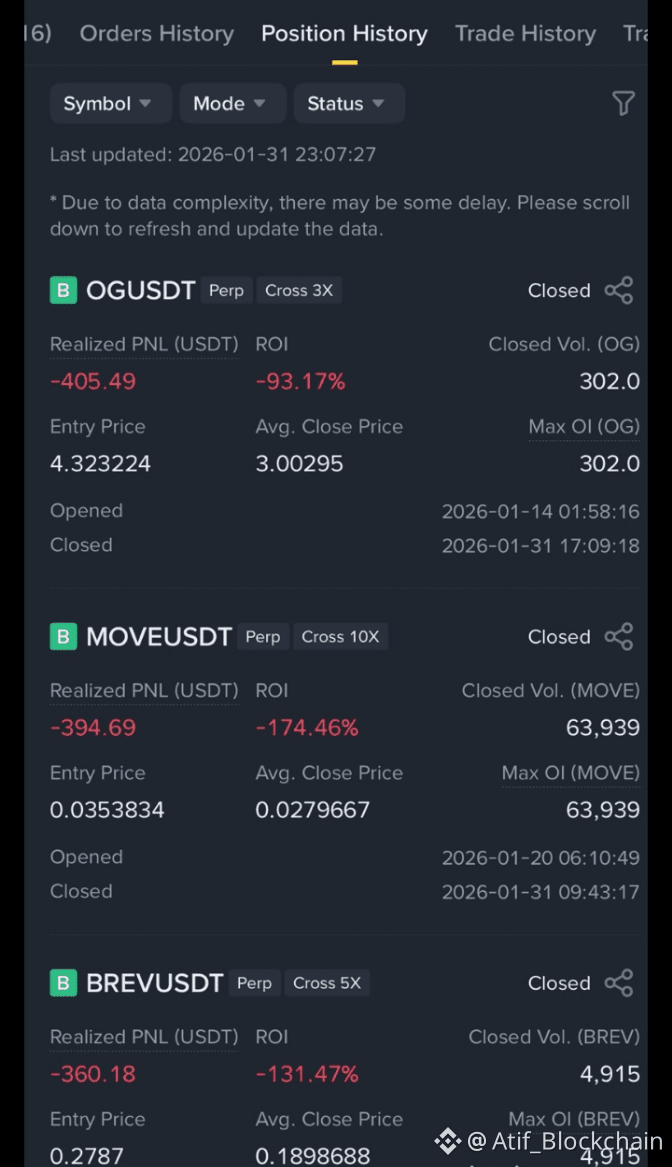Viewport: 672px width, 1167px height.
Task: Expand the Mode dropdown filter
Action: pyautogui.click(x=232, y=103)
